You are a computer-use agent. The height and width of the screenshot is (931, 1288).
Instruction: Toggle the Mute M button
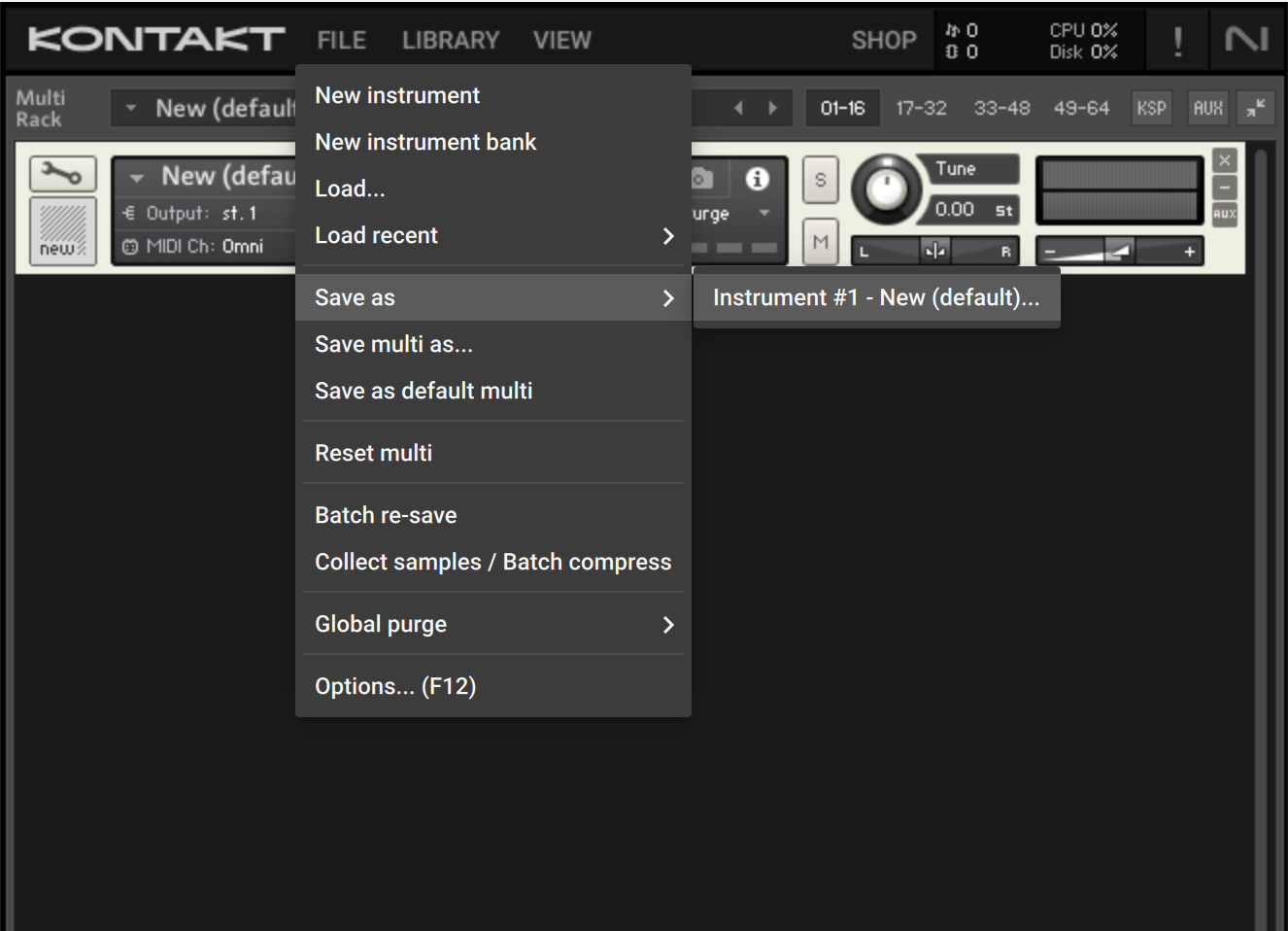(x=821, y=241)
